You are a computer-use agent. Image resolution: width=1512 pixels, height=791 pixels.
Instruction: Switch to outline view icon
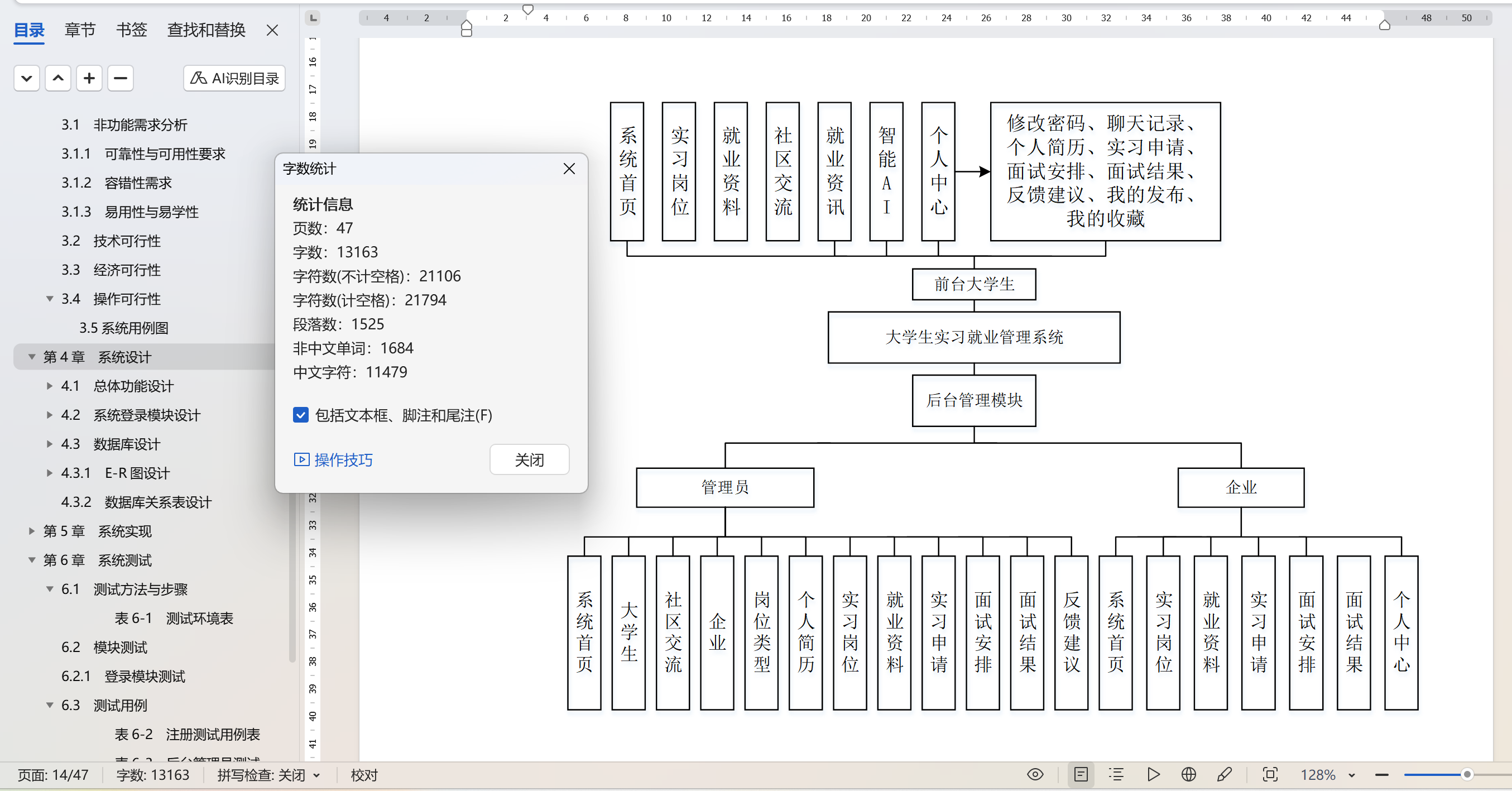(x=1116, y=775)
